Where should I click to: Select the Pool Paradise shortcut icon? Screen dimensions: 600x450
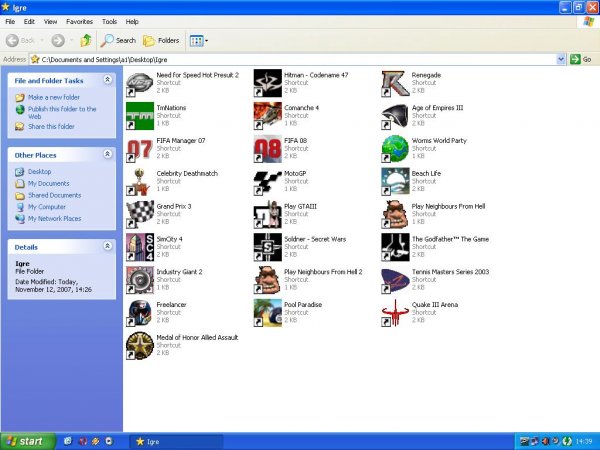point(267,313)
